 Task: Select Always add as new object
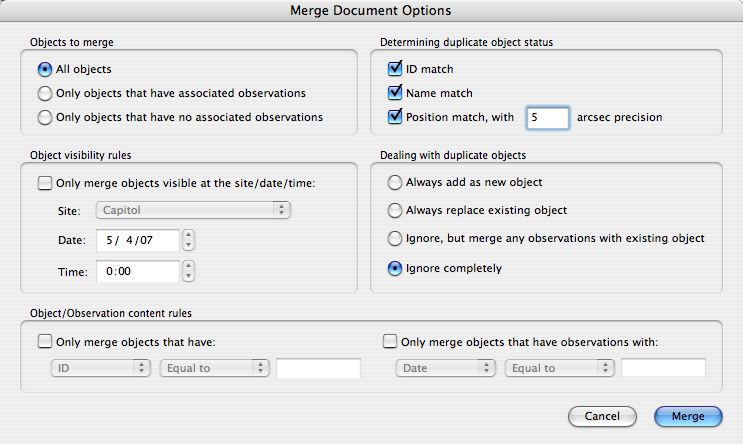pos(394,182)
